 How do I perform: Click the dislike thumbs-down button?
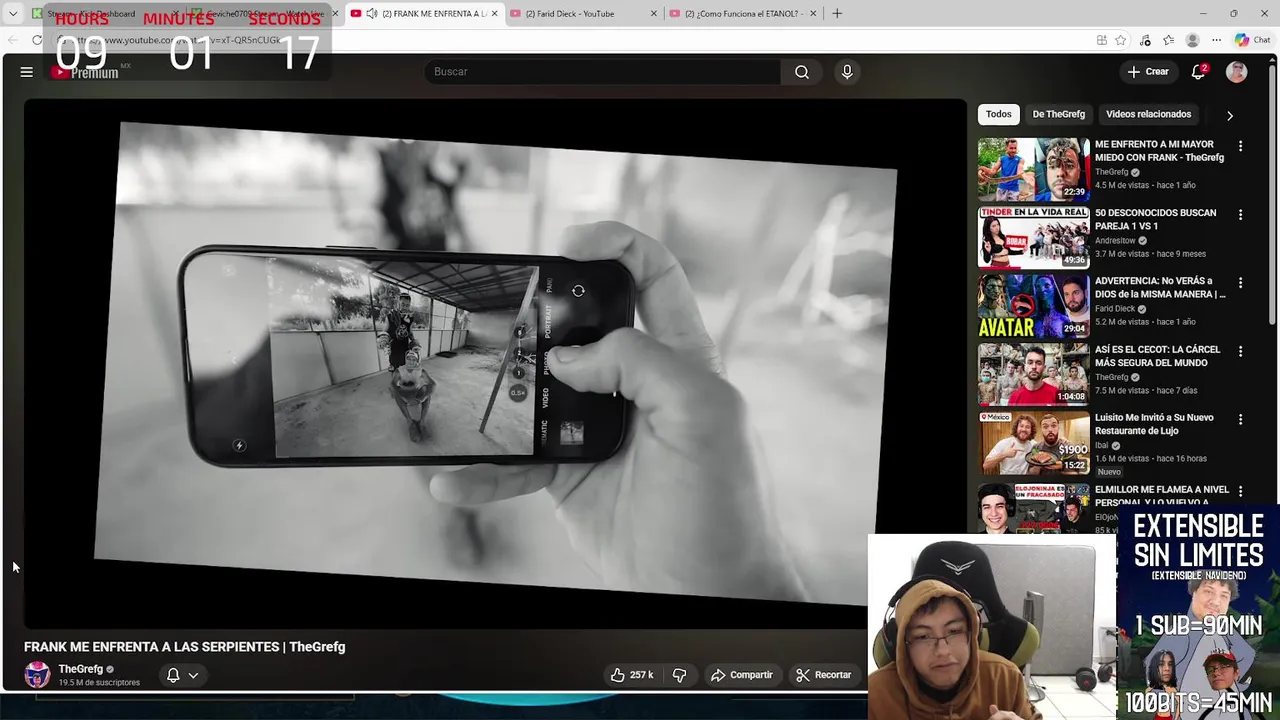679,675
